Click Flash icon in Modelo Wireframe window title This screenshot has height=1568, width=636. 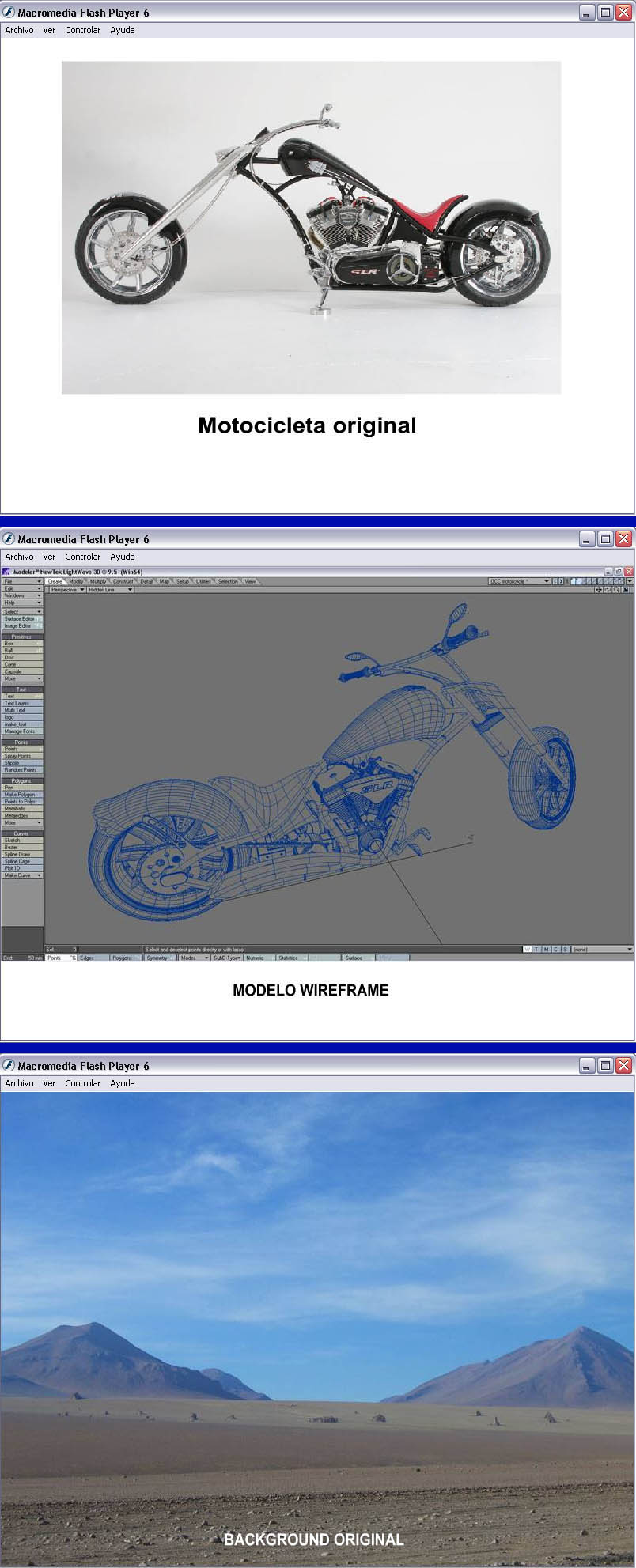pyautogui.click(x=9, y=538)
